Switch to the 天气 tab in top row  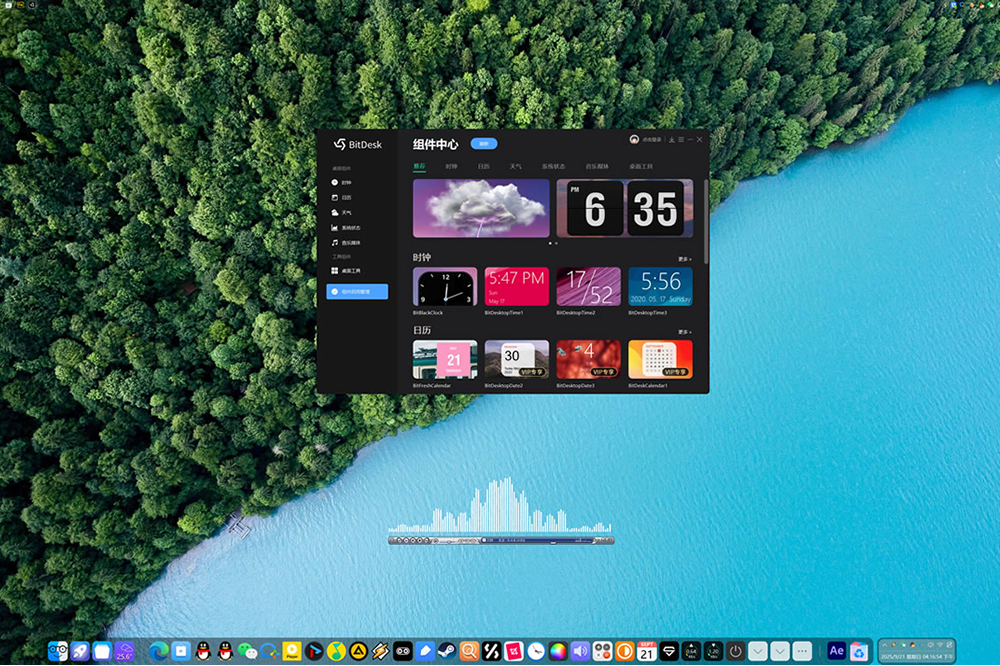click(x=515, y=166)
